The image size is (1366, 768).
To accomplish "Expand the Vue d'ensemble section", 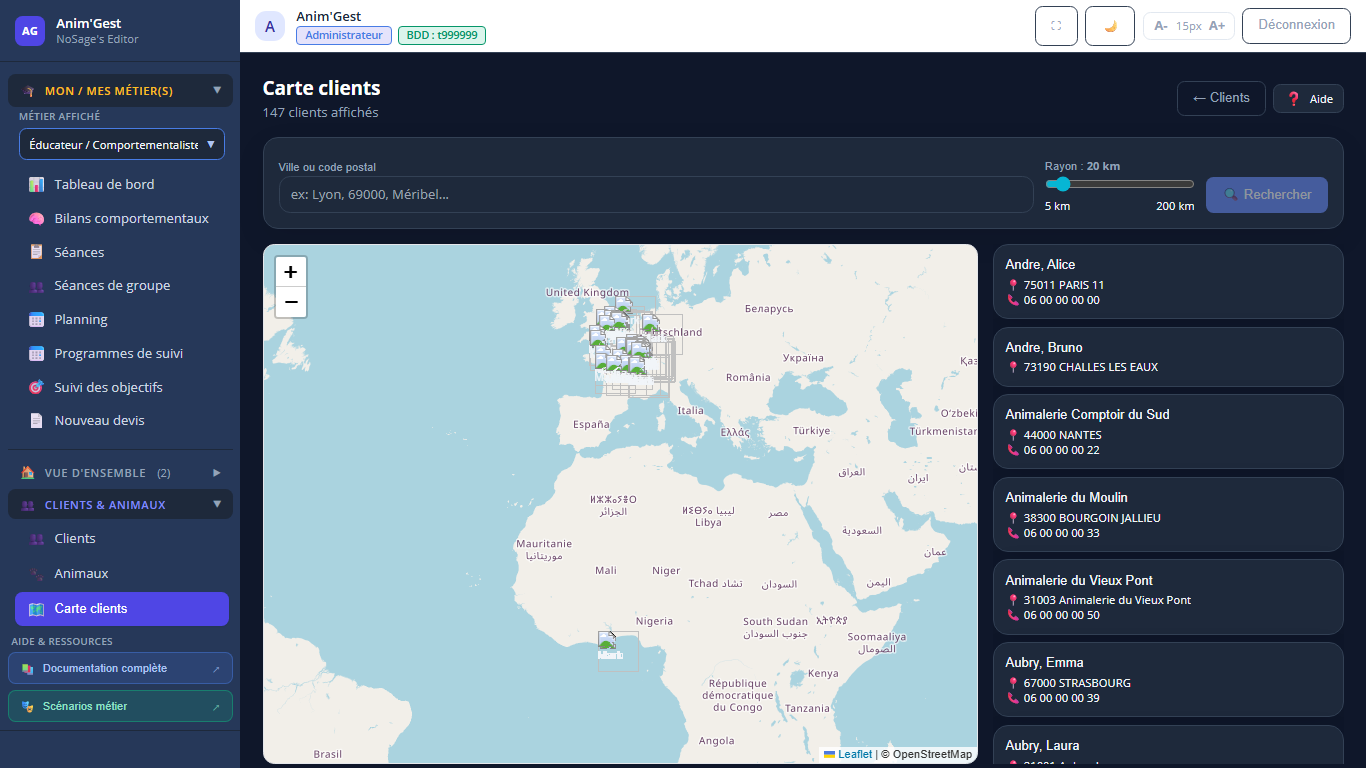I will coord(121,473).
